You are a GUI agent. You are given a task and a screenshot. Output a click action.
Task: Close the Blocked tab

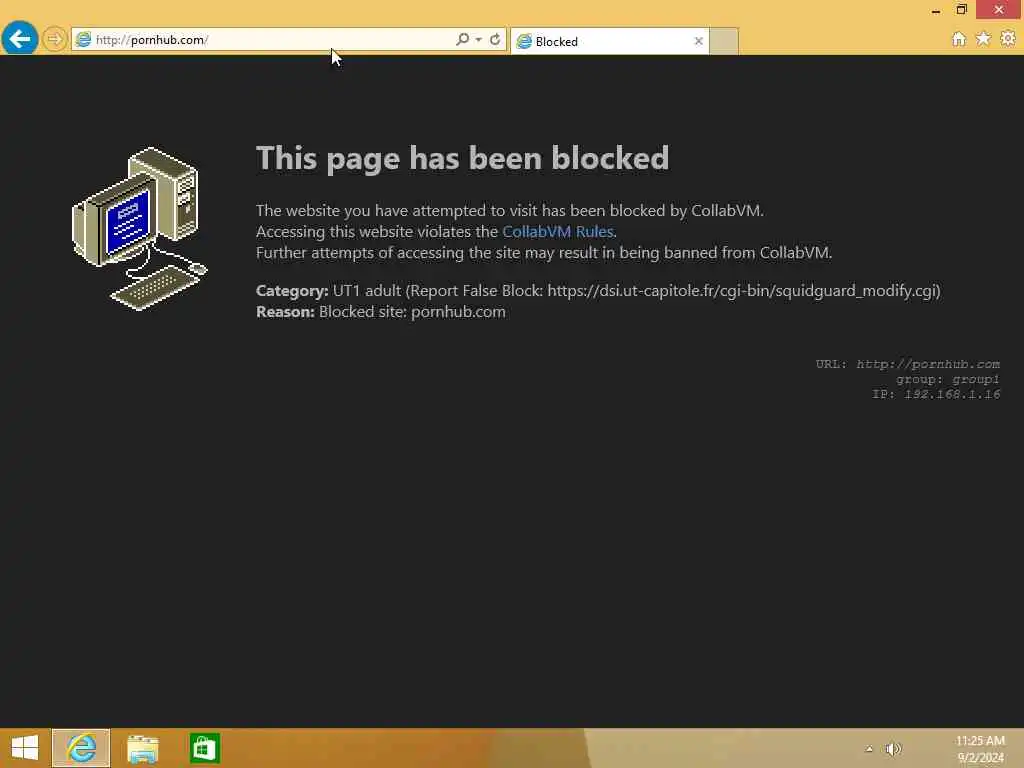point(698,41)
